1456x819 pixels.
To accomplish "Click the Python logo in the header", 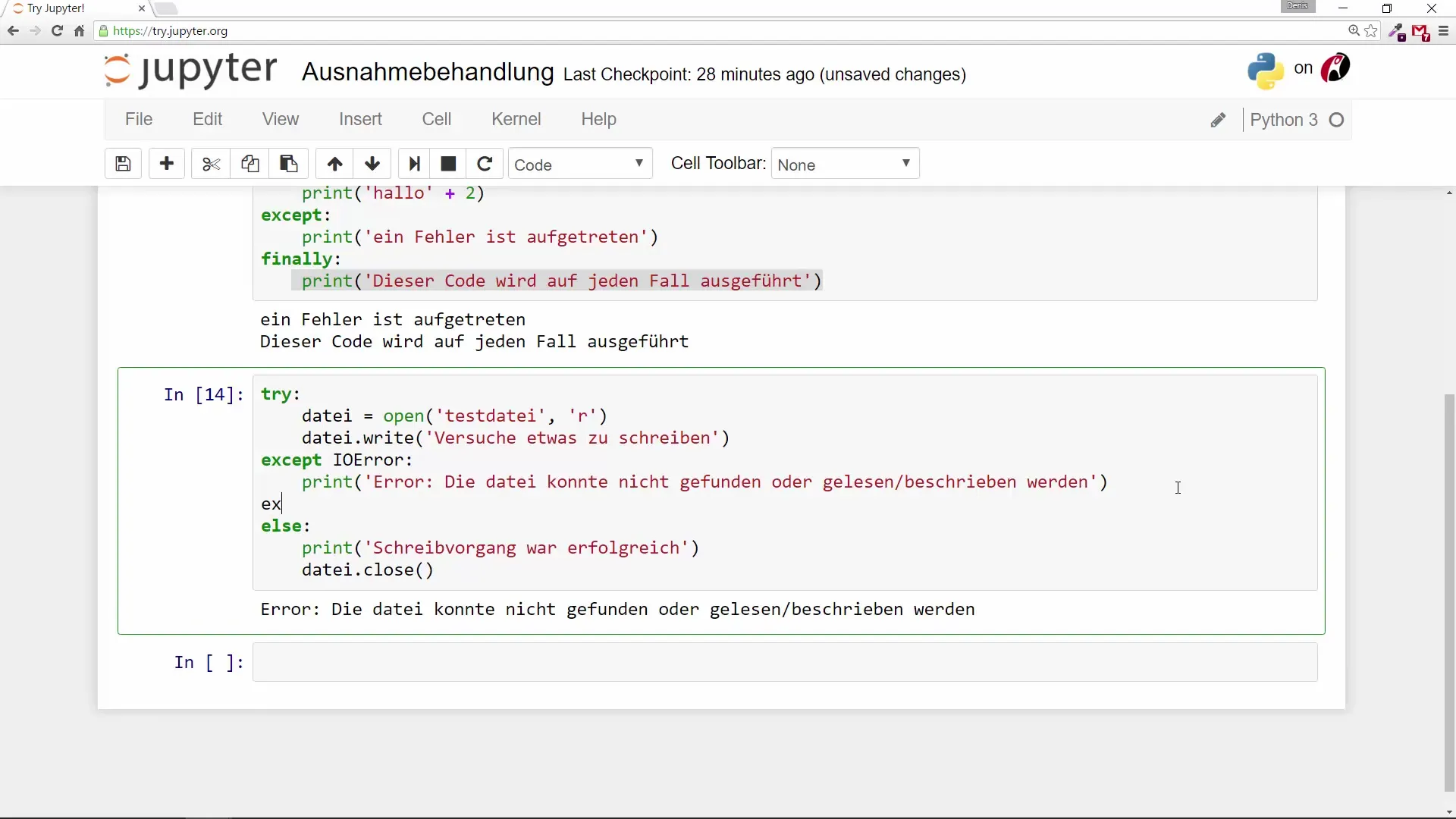I will [1266, 71].
